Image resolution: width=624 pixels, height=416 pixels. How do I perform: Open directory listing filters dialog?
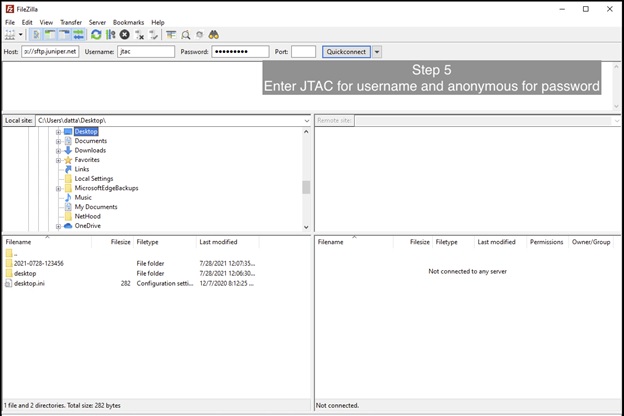pos(171,35)
